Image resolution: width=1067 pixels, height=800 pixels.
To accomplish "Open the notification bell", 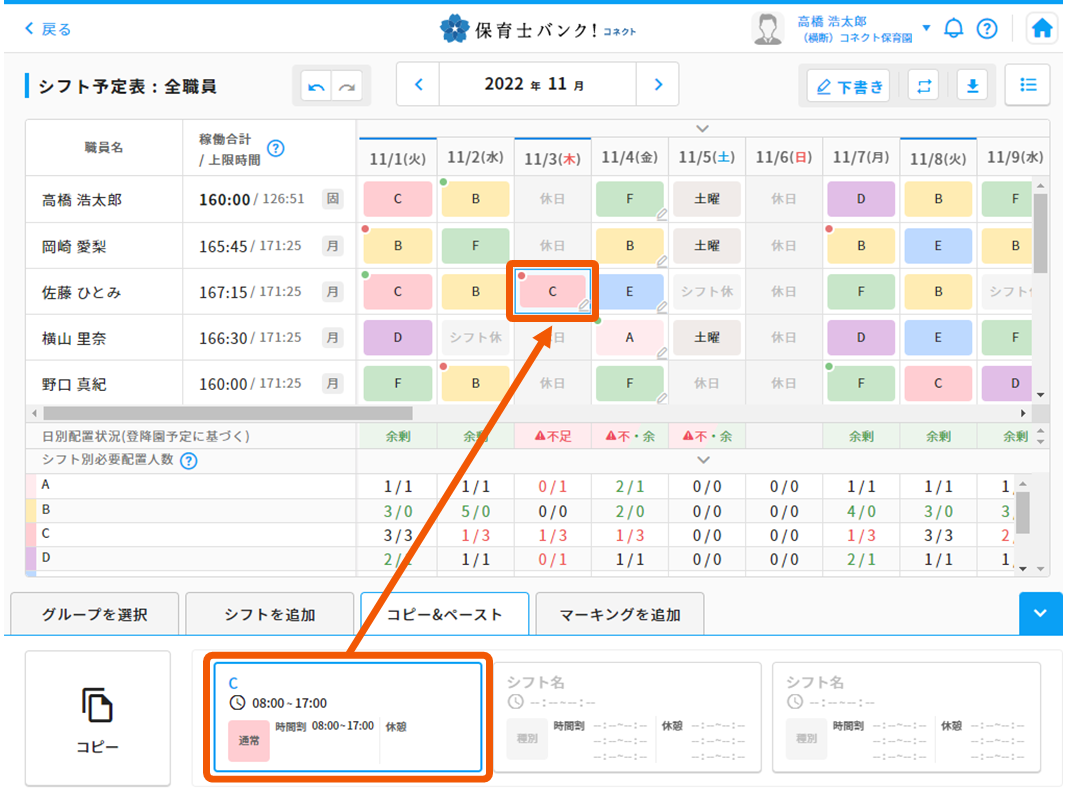I will pyautogui.click(x=953, y=29).
